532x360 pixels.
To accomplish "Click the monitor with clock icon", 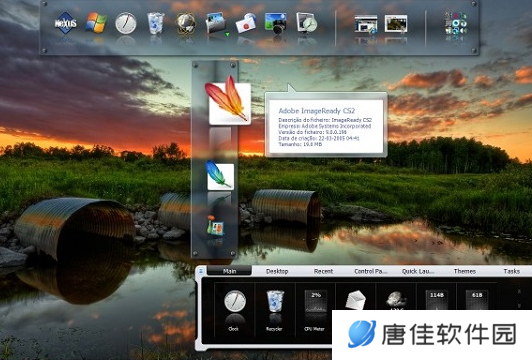I will point(306,23).
